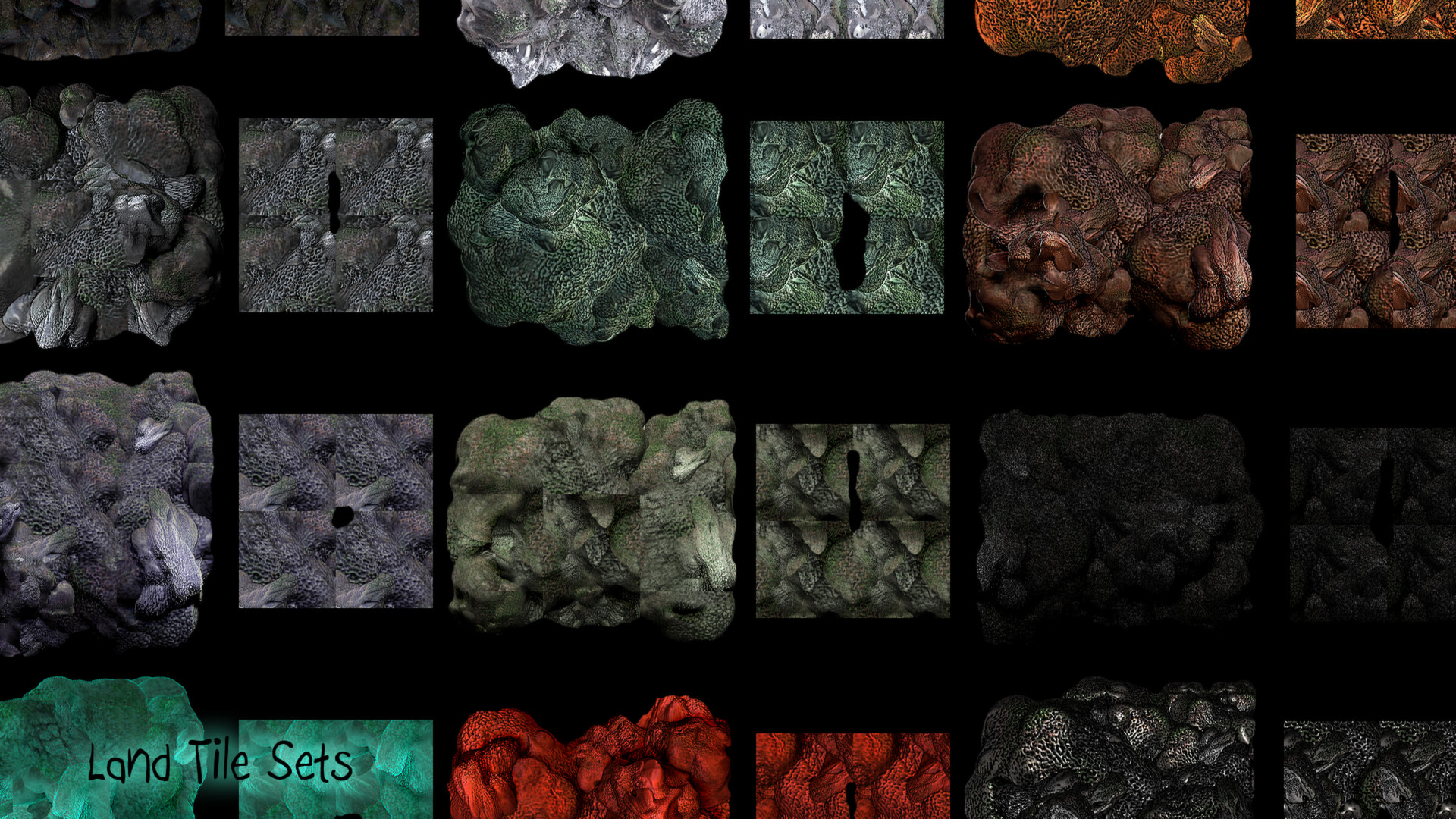Click the Land Tile Sets title text

point(220,762)
